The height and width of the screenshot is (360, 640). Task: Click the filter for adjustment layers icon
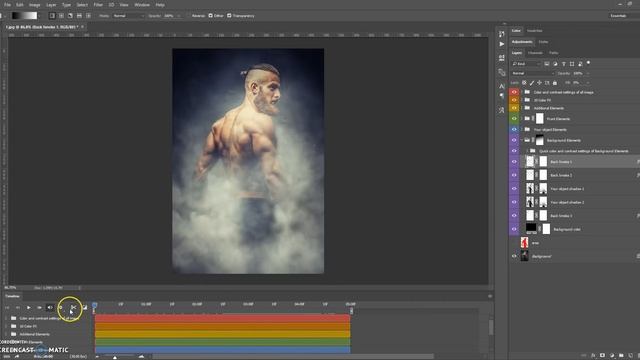555,64
